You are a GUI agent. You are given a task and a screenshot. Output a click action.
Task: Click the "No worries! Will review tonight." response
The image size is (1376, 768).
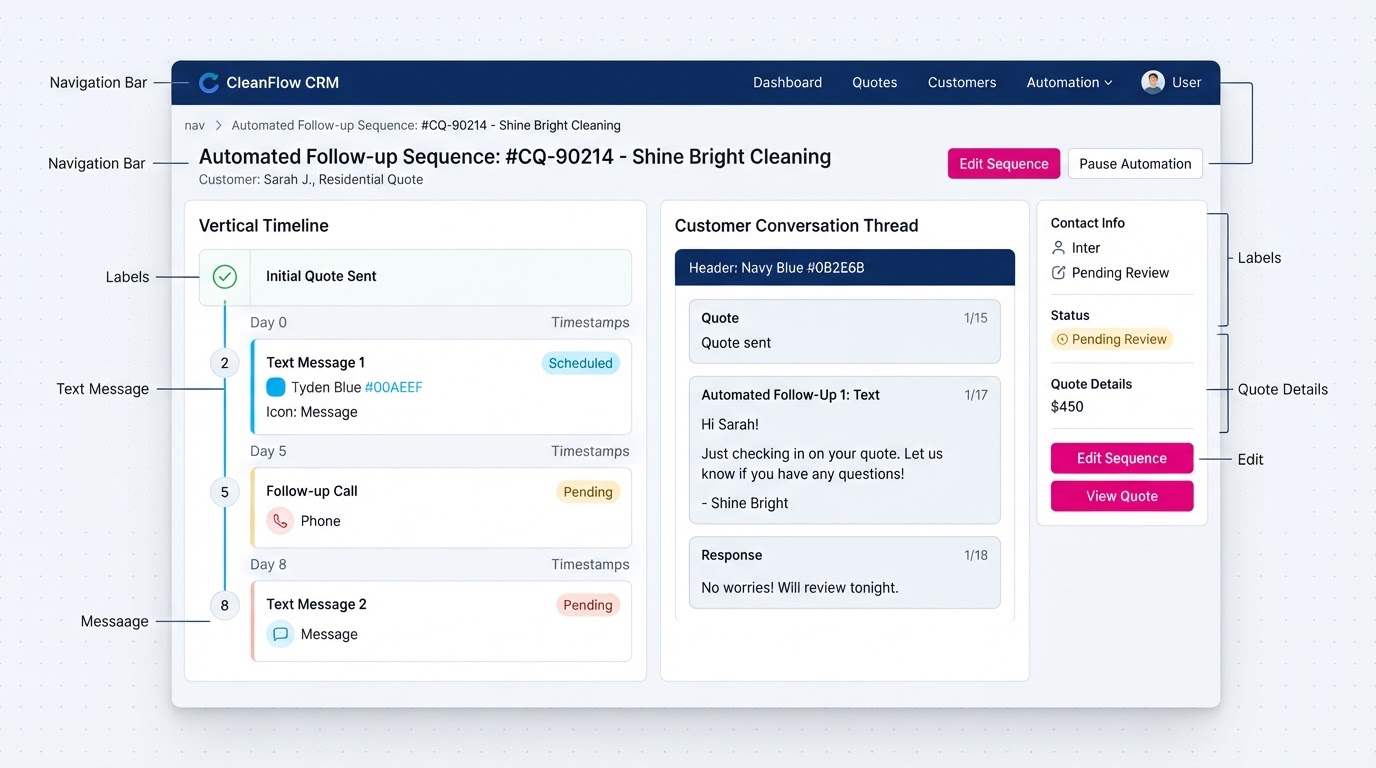coord(800,588)
